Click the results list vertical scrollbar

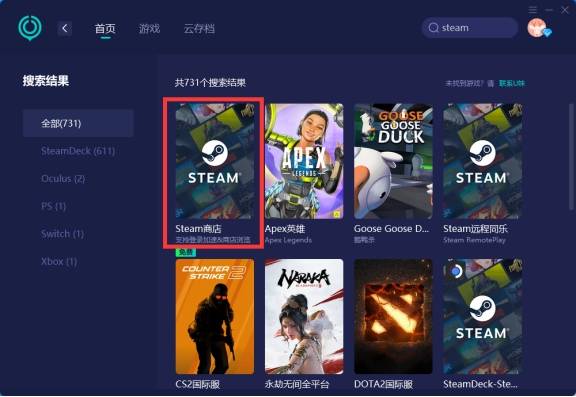click(x=571, y=158)
